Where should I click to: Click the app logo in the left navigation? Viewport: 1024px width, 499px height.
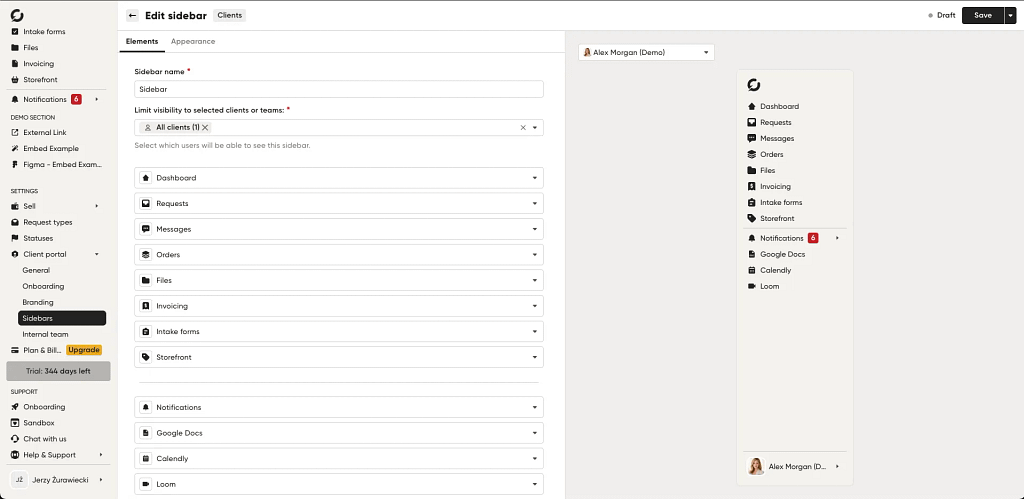pyautogui.click(x=18, y=15)
